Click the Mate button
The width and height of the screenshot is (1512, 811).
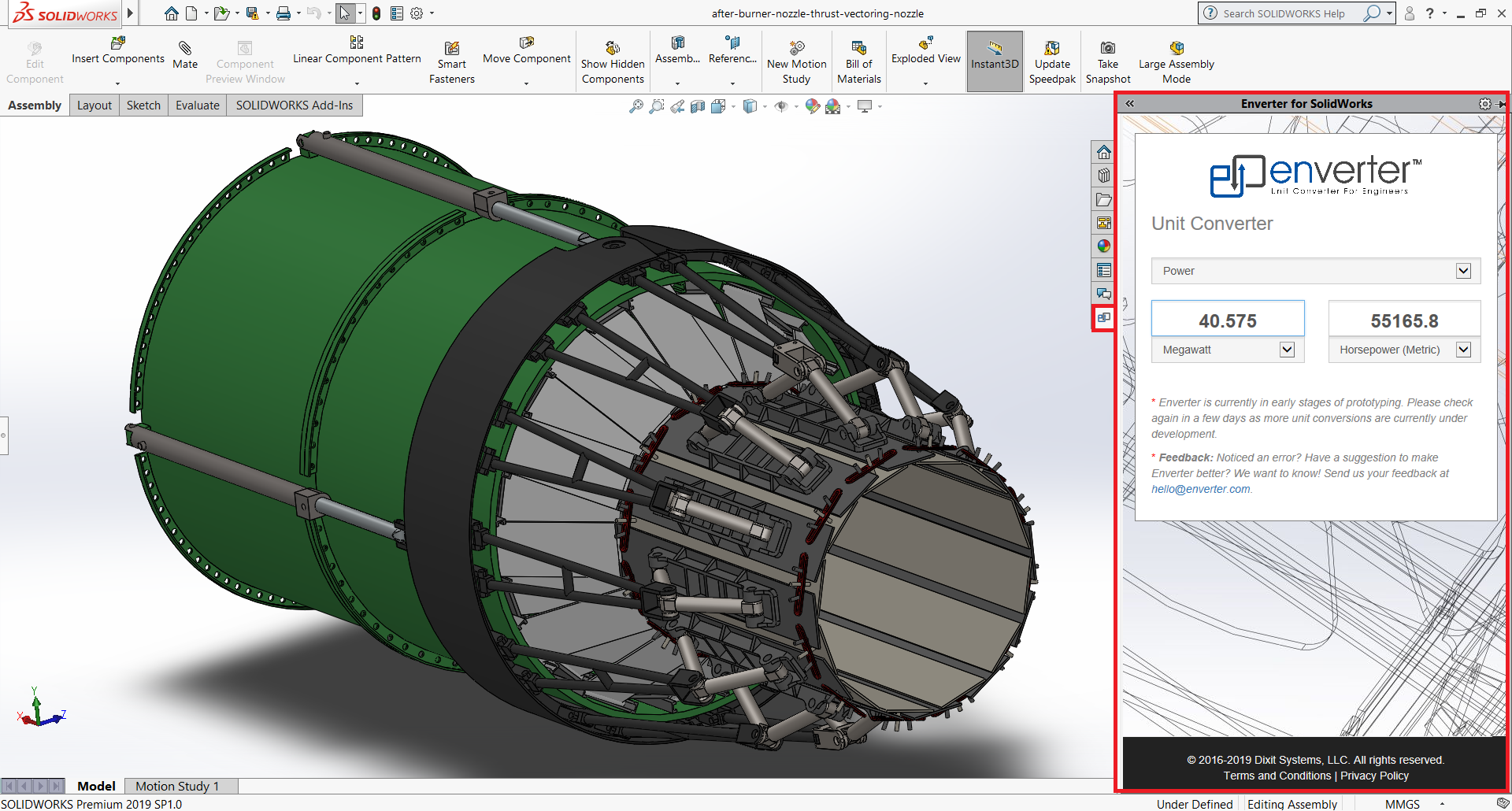coord(185,55)
